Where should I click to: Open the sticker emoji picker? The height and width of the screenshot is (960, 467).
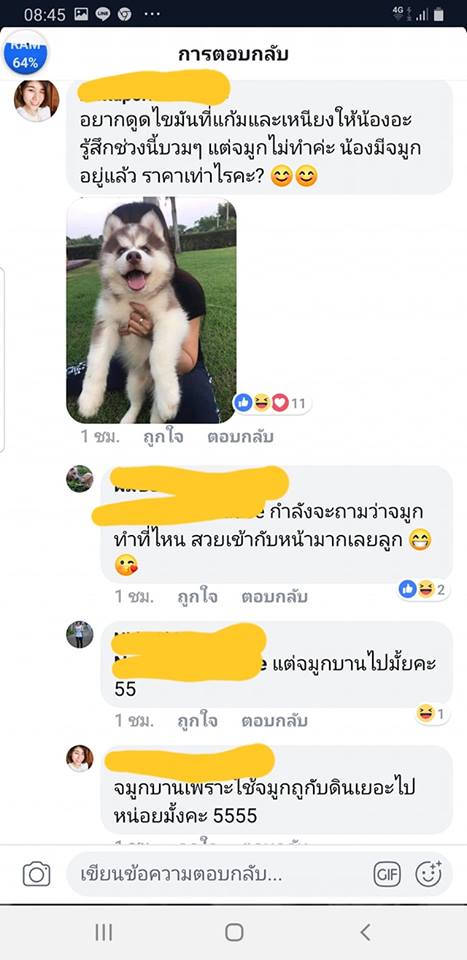428,873
